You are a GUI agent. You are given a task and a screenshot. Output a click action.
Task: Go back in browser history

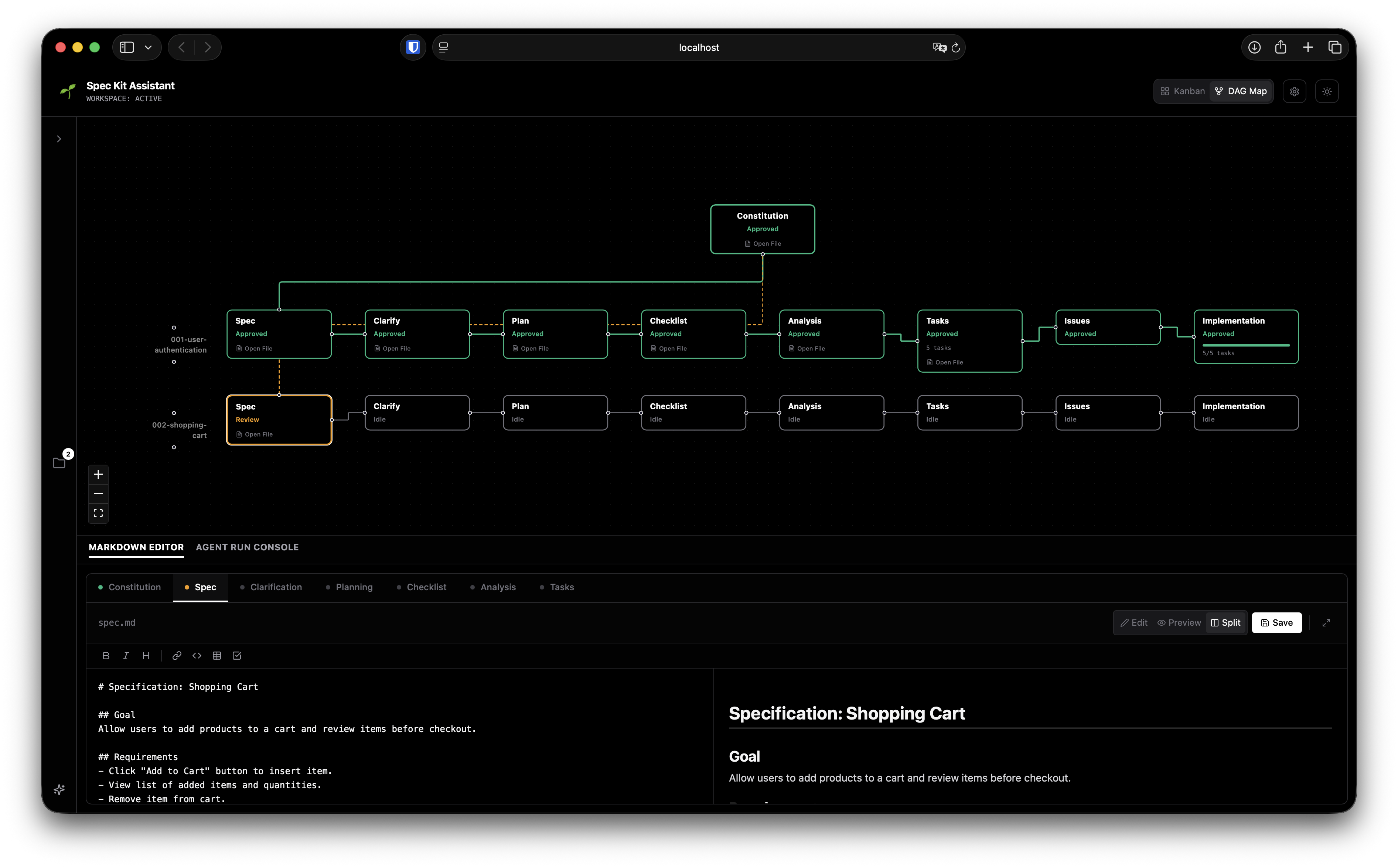point(181,48)
